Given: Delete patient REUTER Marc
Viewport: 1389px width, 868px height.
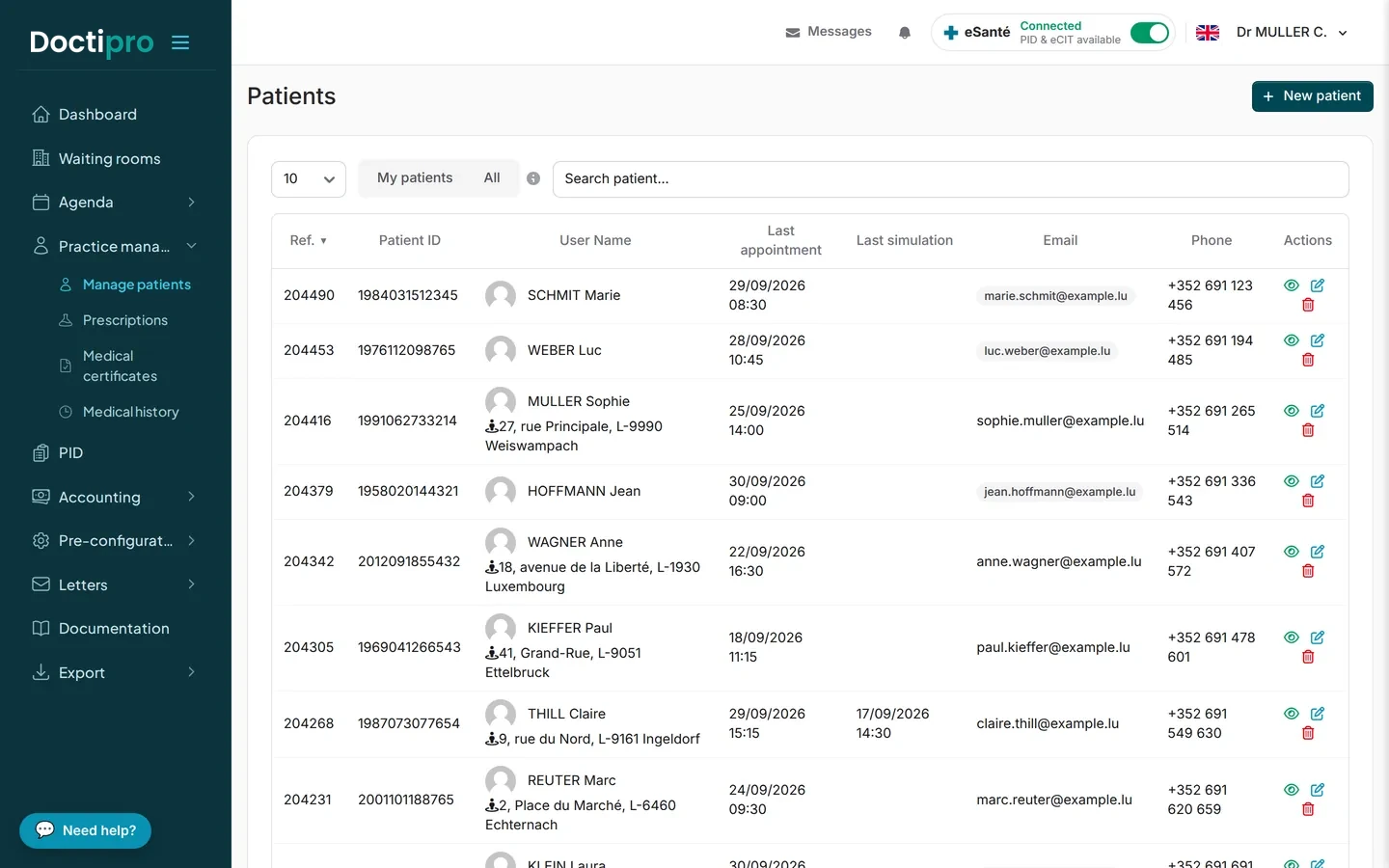Looking at the screenshot, I should (x=1308, y=809).
